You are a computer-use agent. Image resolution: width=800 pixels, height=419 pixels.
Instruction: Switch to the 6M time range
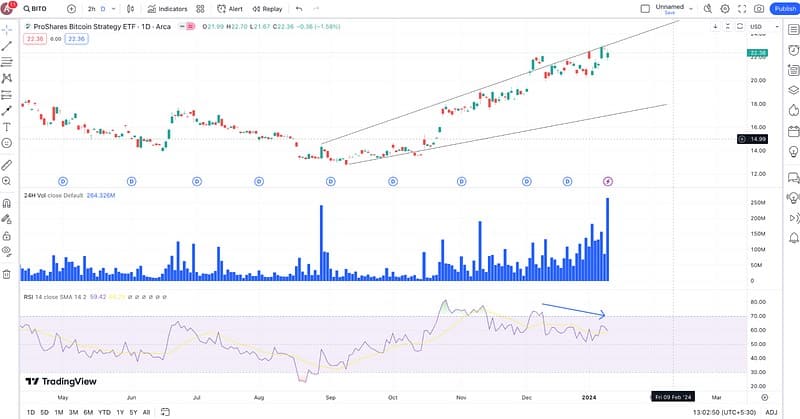(87, 412)
